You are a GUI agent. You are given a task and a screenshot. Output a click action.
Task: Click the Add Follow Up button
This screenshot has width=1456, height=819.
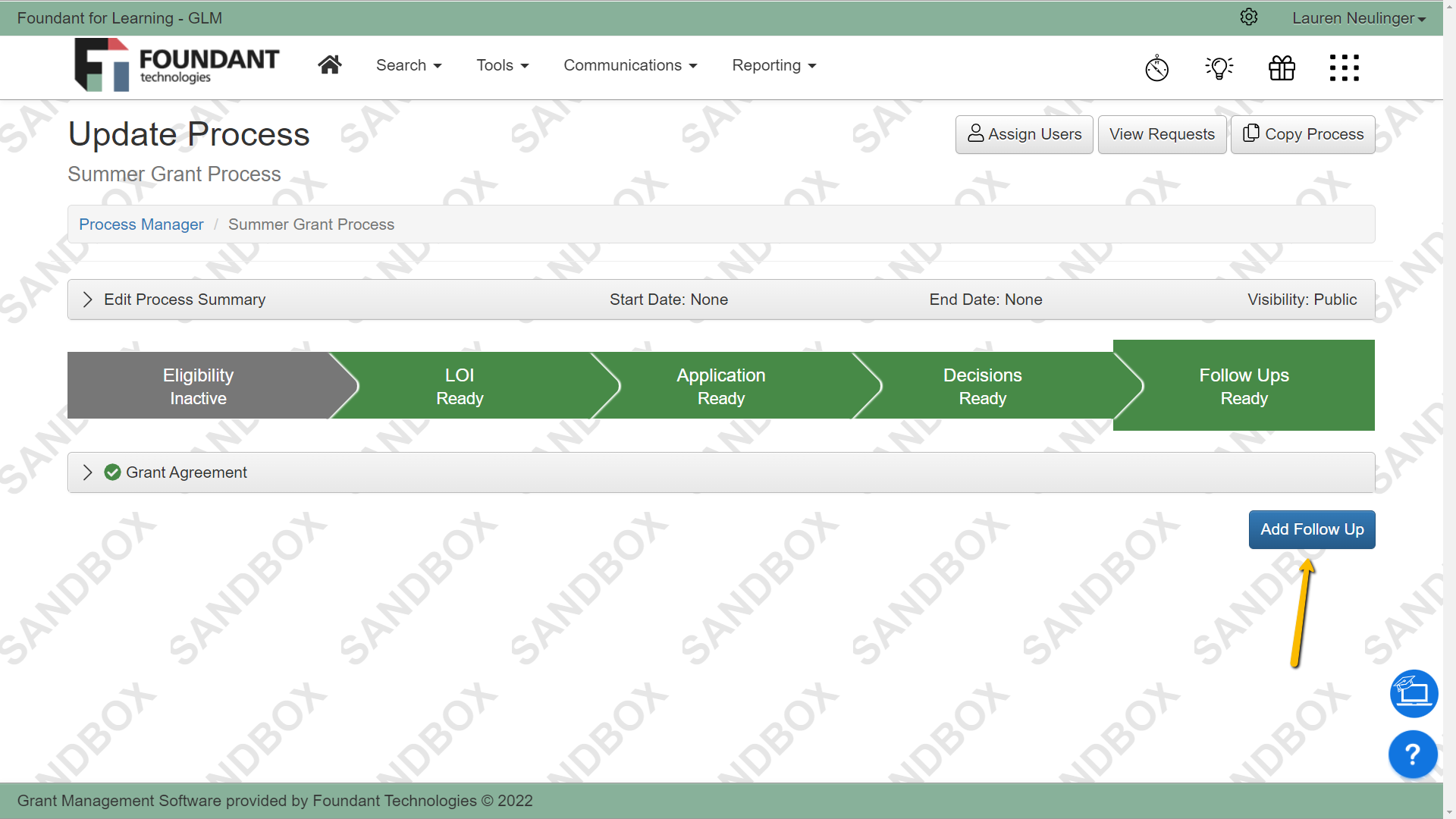pos(1311,529)
